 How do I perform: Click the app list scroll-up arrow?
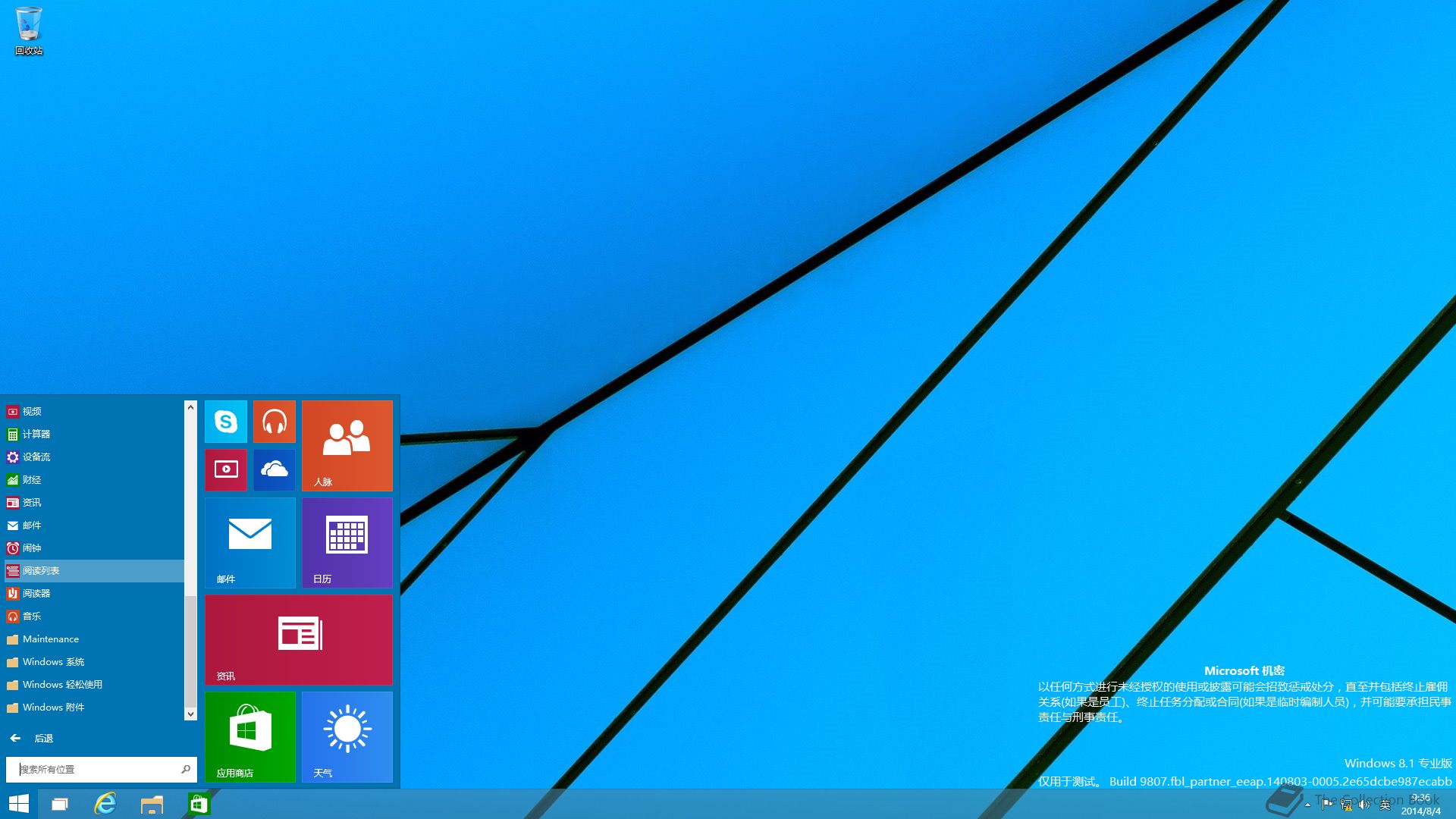click(190, 407)
